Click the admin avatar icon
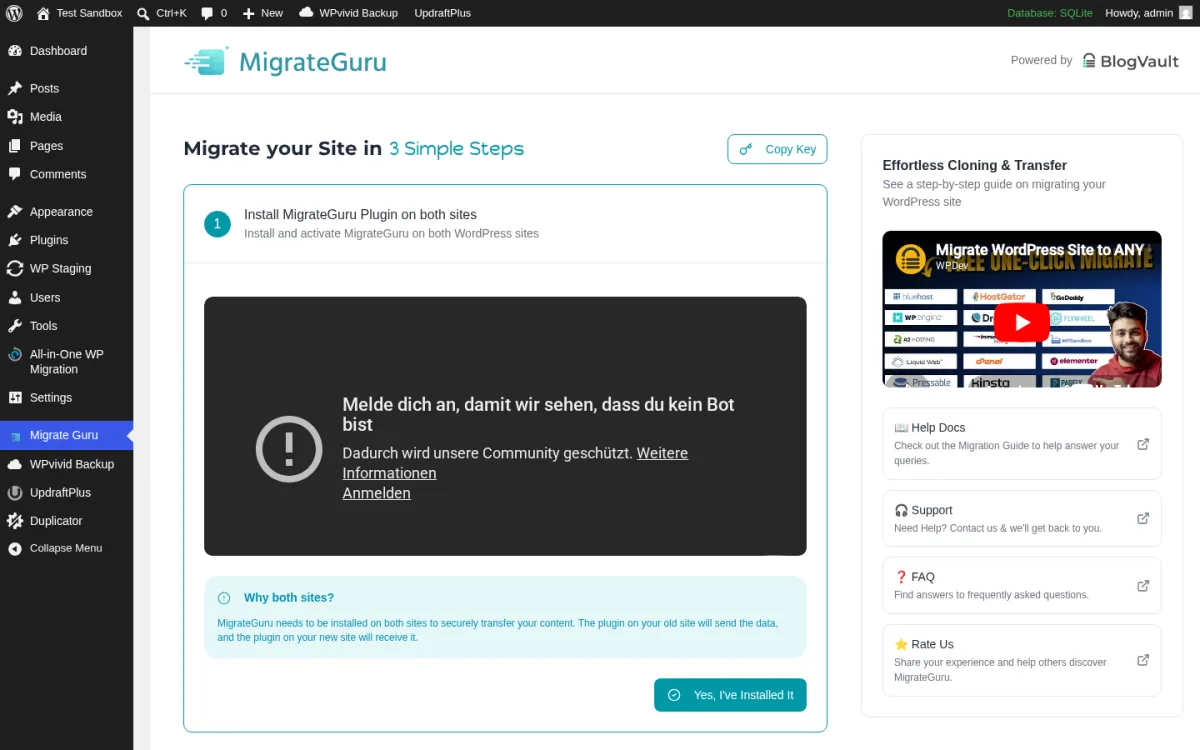This screenshot has height=750, width=1200. click(x=1186, y=13)
